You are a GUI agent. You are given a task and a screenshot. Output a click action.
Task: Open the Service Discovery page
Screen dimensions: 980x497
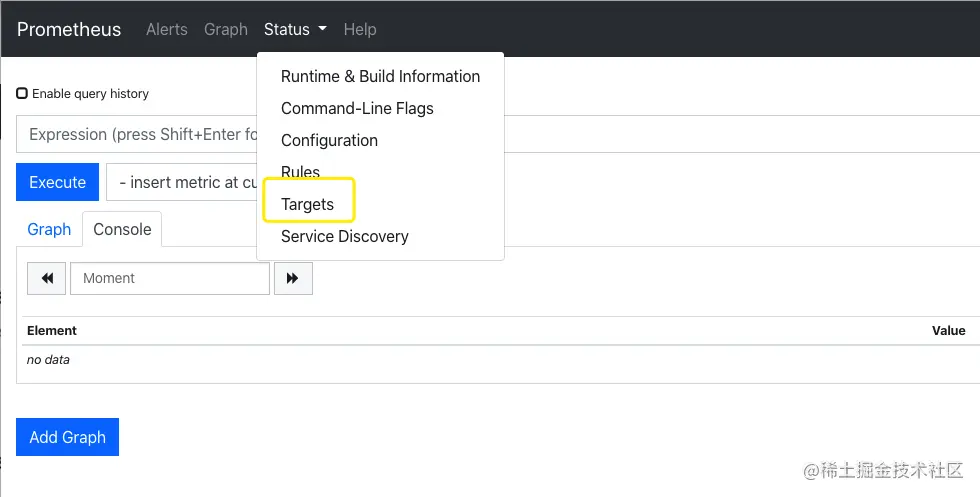[344, 236]
